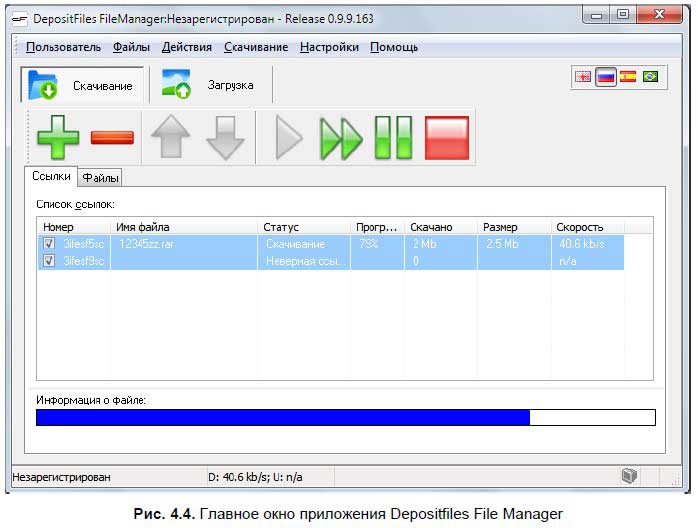
Task: Toggle the 3ifesf9sc link checkbox
Action: point(49,261)
